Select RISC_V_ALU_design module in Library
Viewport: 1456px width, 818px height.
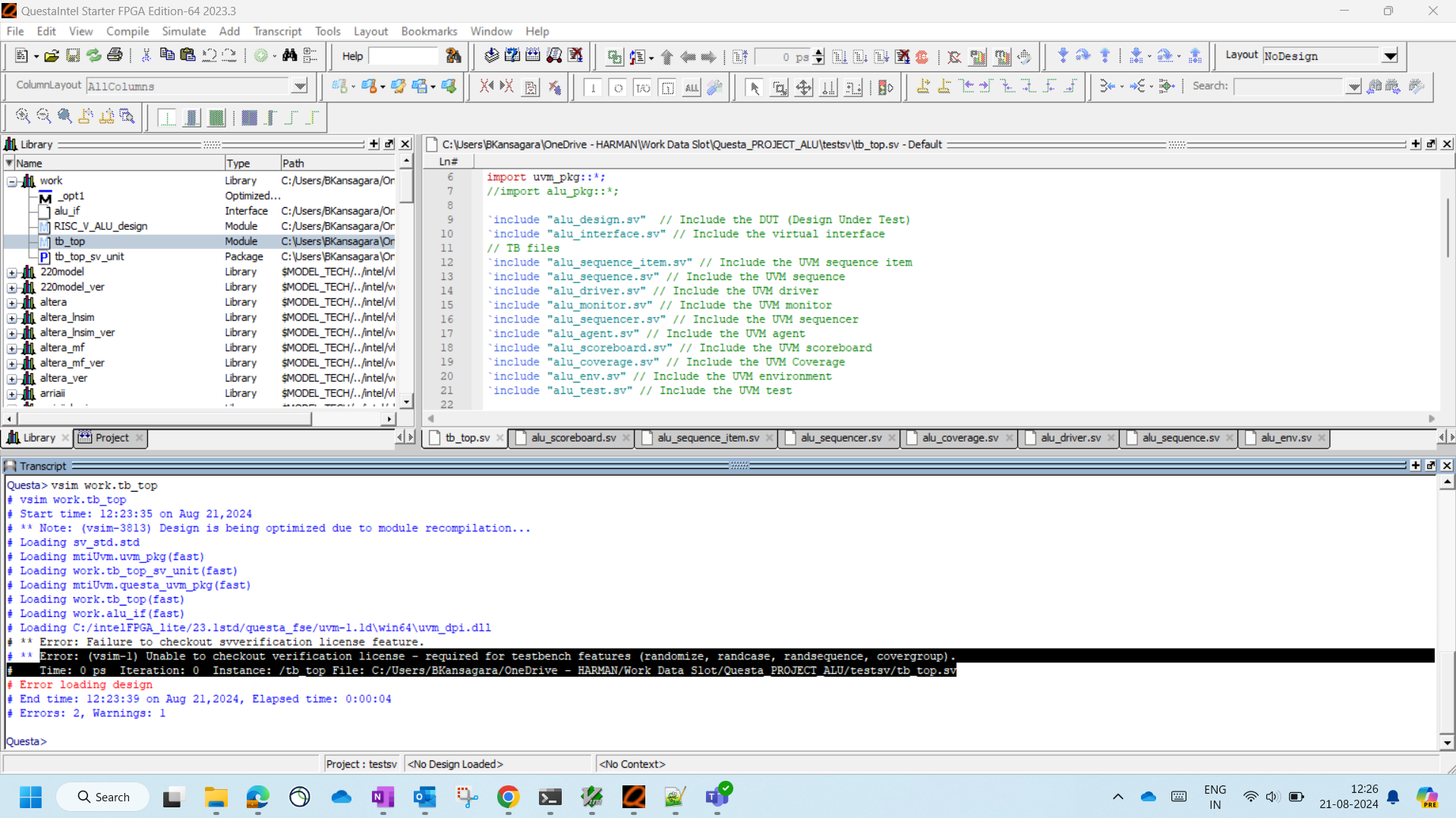100,226
